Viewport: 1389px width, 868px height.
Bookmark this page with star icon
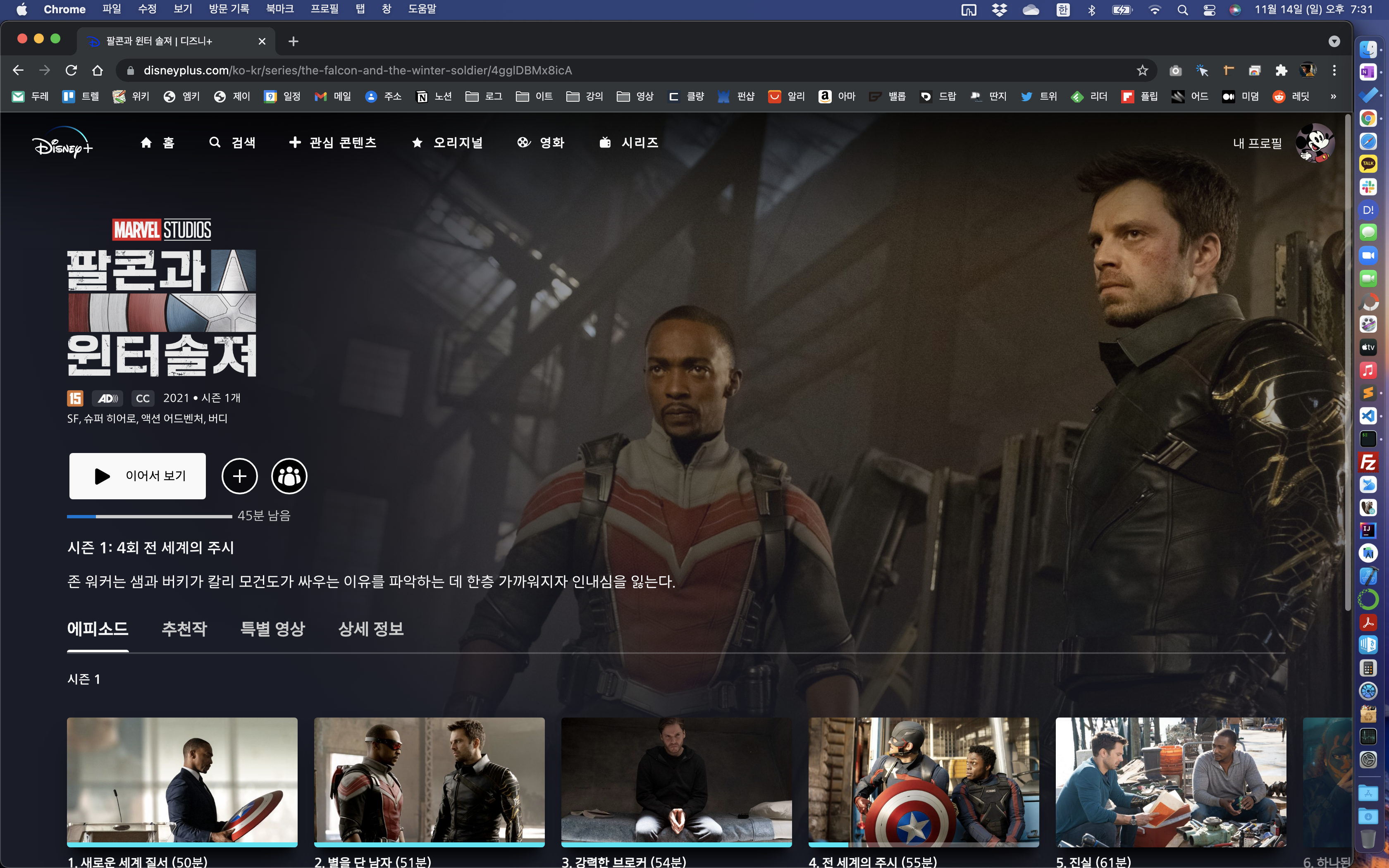click(x=1142, y=71)
